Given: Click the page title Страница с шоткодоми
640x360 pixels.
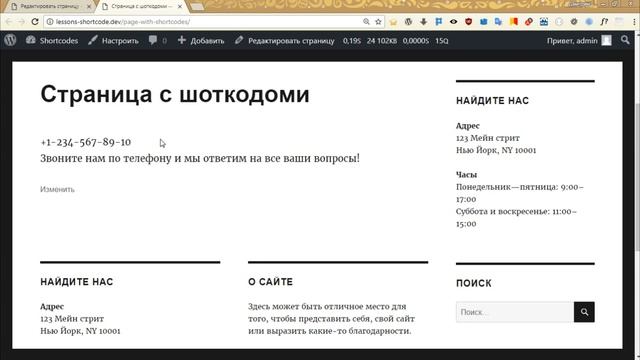Looking at the screenshot, I should 175,94.
